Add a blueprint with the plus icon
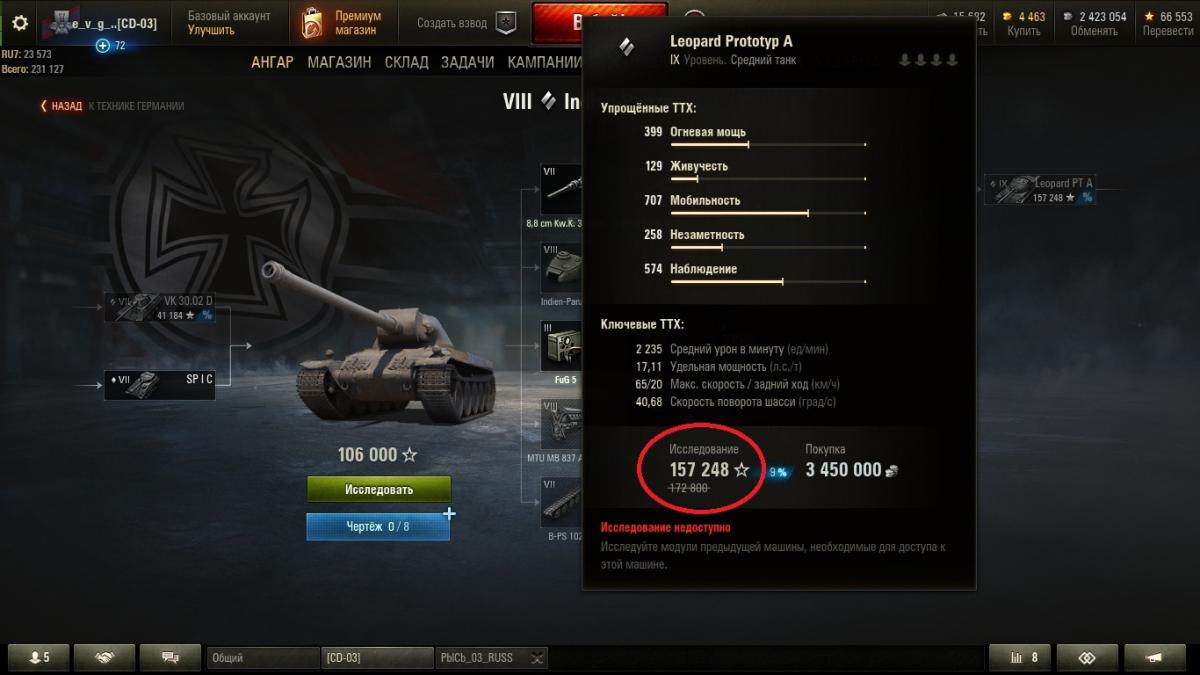 (449, 514)
